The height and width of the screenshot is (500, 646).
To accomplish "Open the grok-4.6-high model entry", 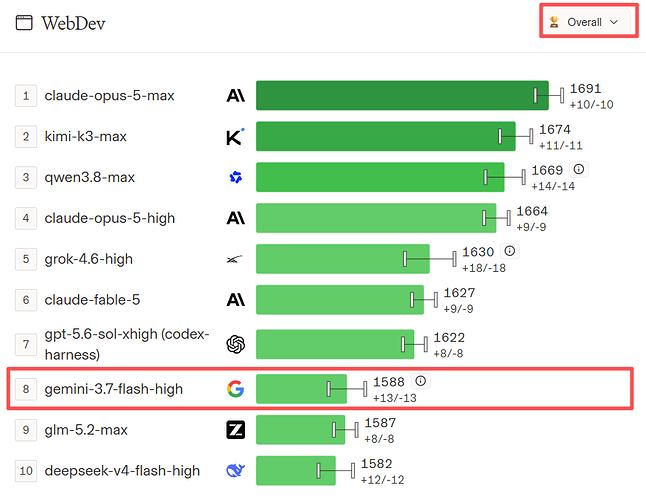I will (89, 259).
